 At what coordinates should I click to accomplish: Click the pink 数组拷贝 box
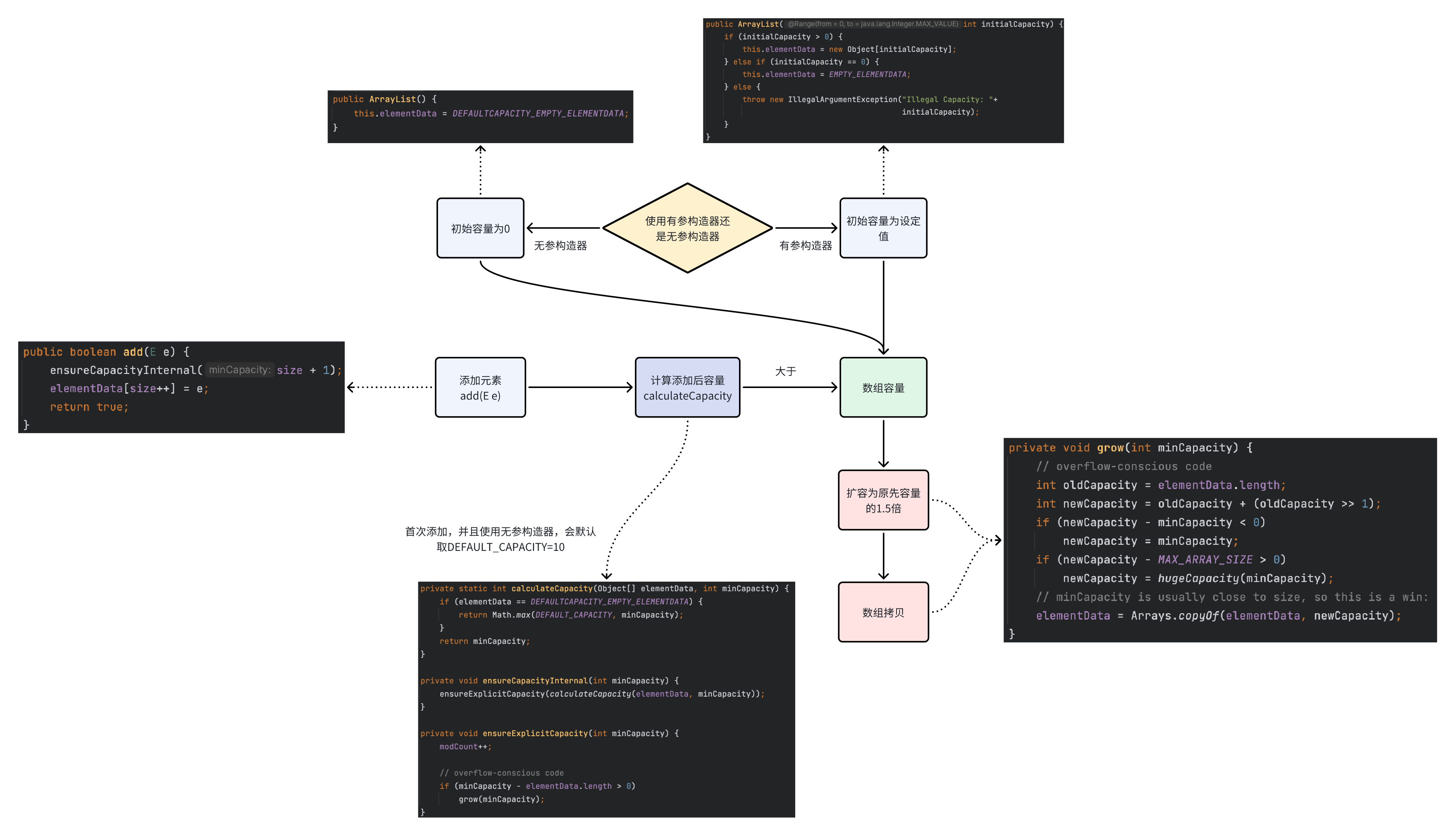882,612
